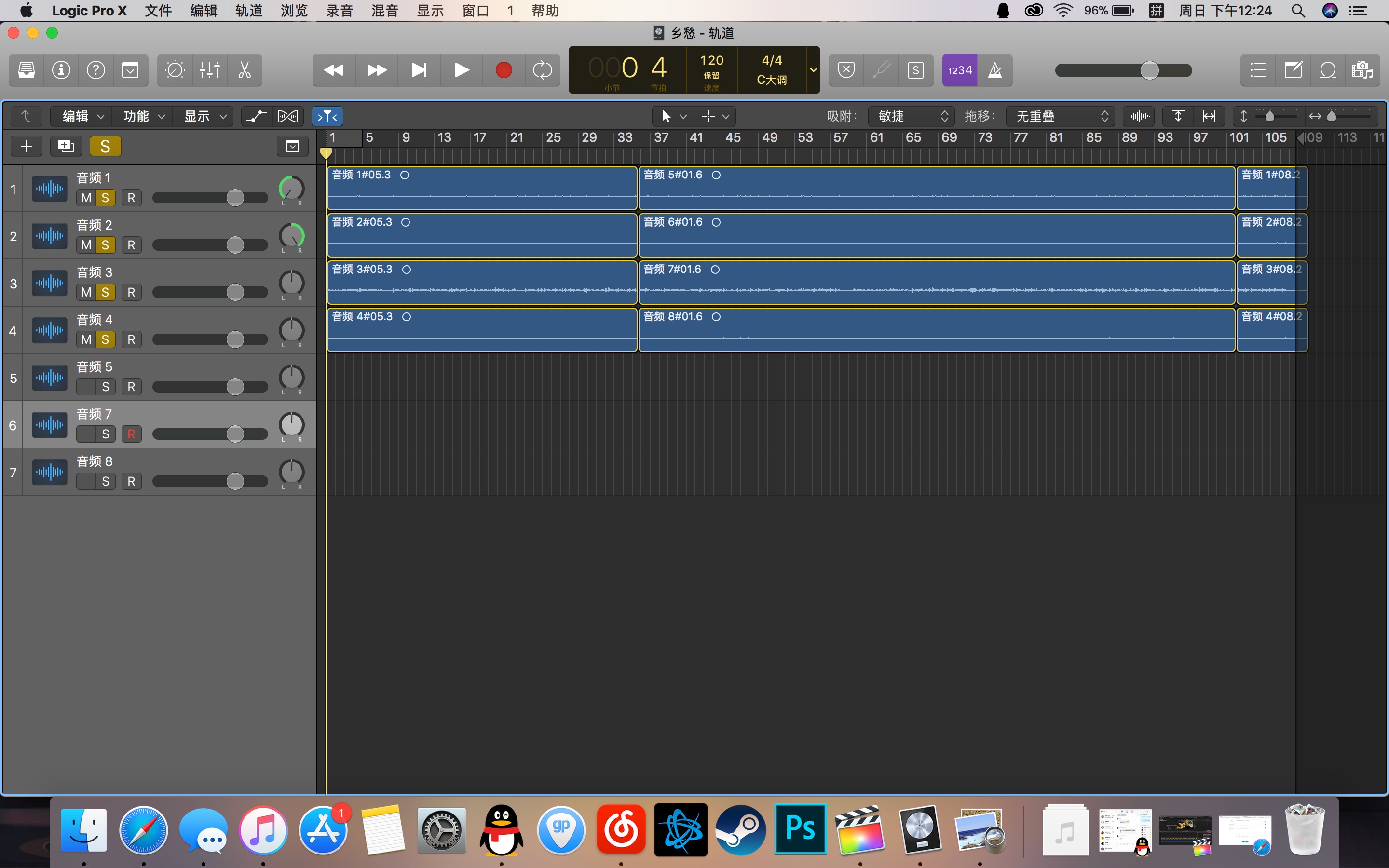Screen dimensions: 1389x868
Task: Toggle the 1234 Count-in button
Action: 960,70
